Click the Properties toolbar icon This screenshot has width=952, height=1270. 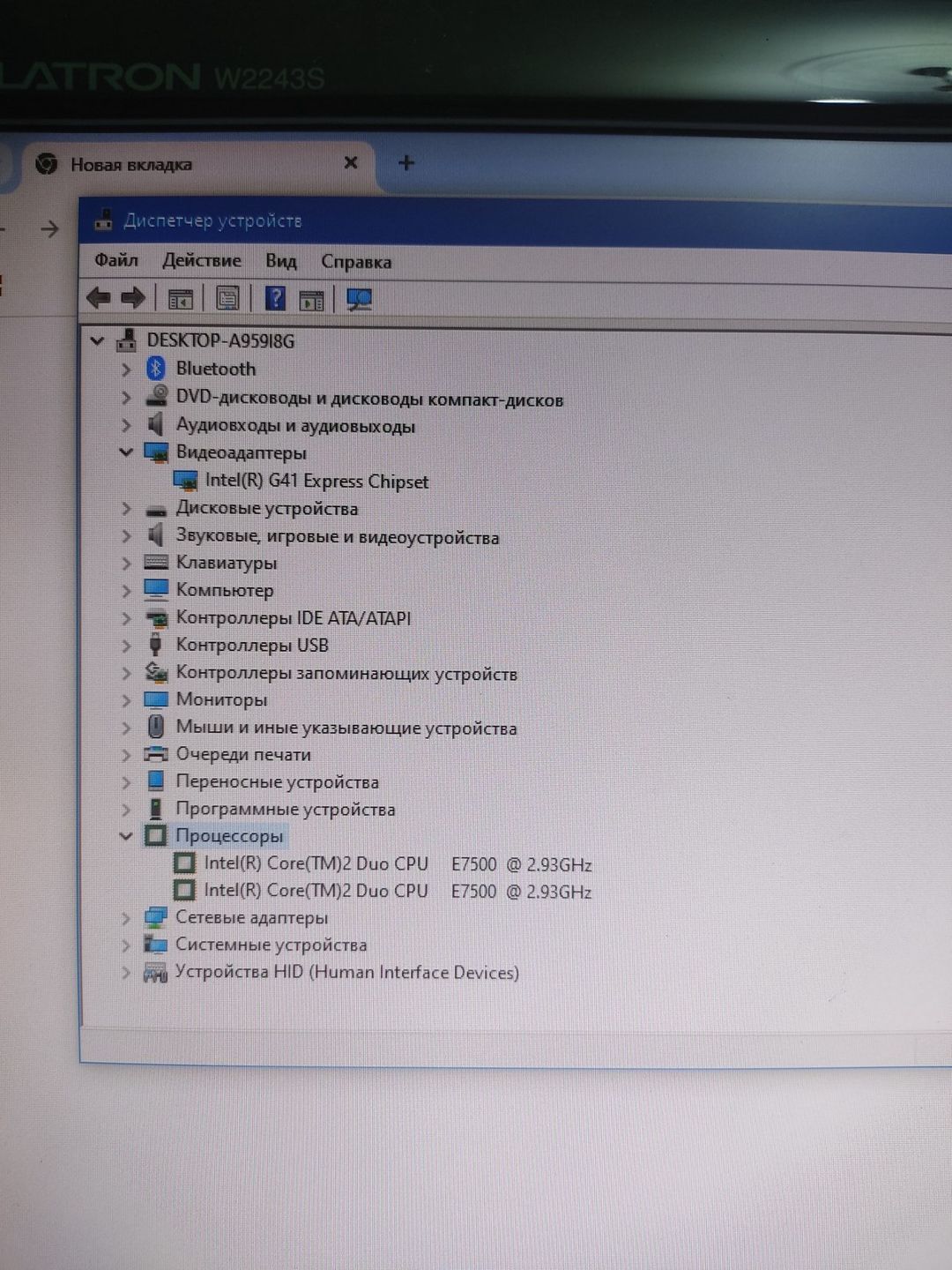pos(227,299)
